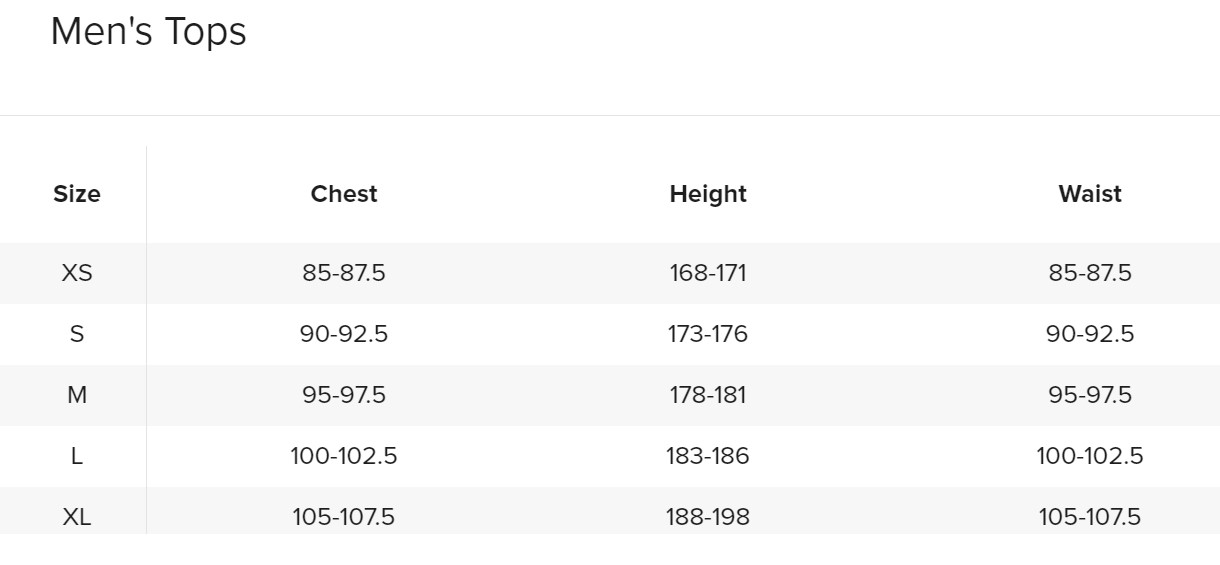Click the S height value 173-176
This screenshot has width=1220, height=565.
click(x=708, y=334)
